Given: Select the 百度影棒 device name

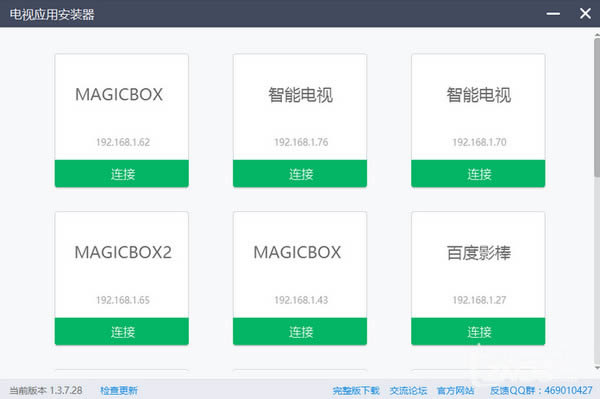Looking at the screenshot, I should pos(478,253).
